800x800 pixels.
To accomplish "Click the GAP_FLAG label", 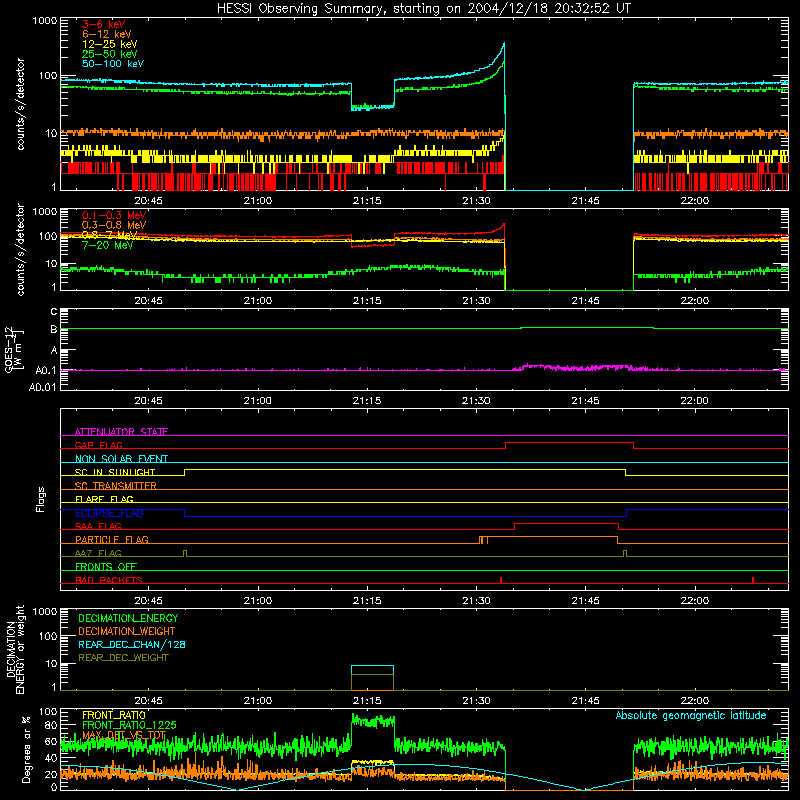I will click(98, 445).
